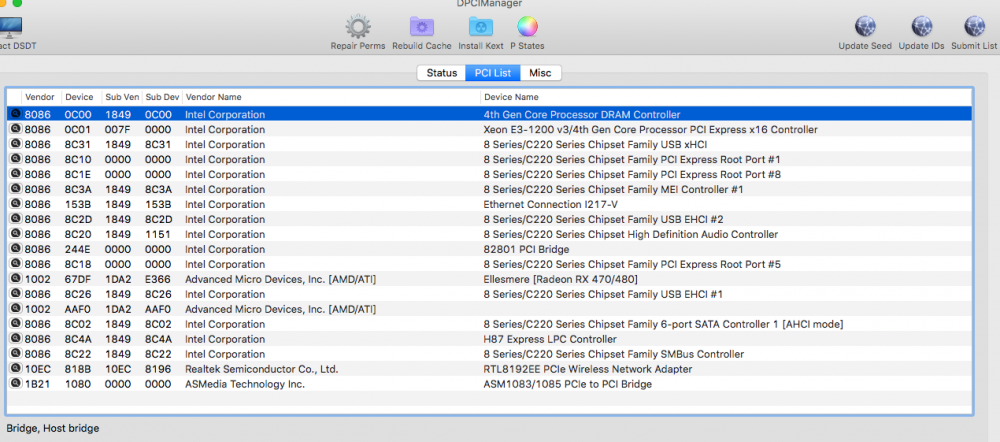Screen dimensions: 1000x442
Task: Select High Definition Audio Controller entry
Action: pyautogui.click(x=631, y=235)
